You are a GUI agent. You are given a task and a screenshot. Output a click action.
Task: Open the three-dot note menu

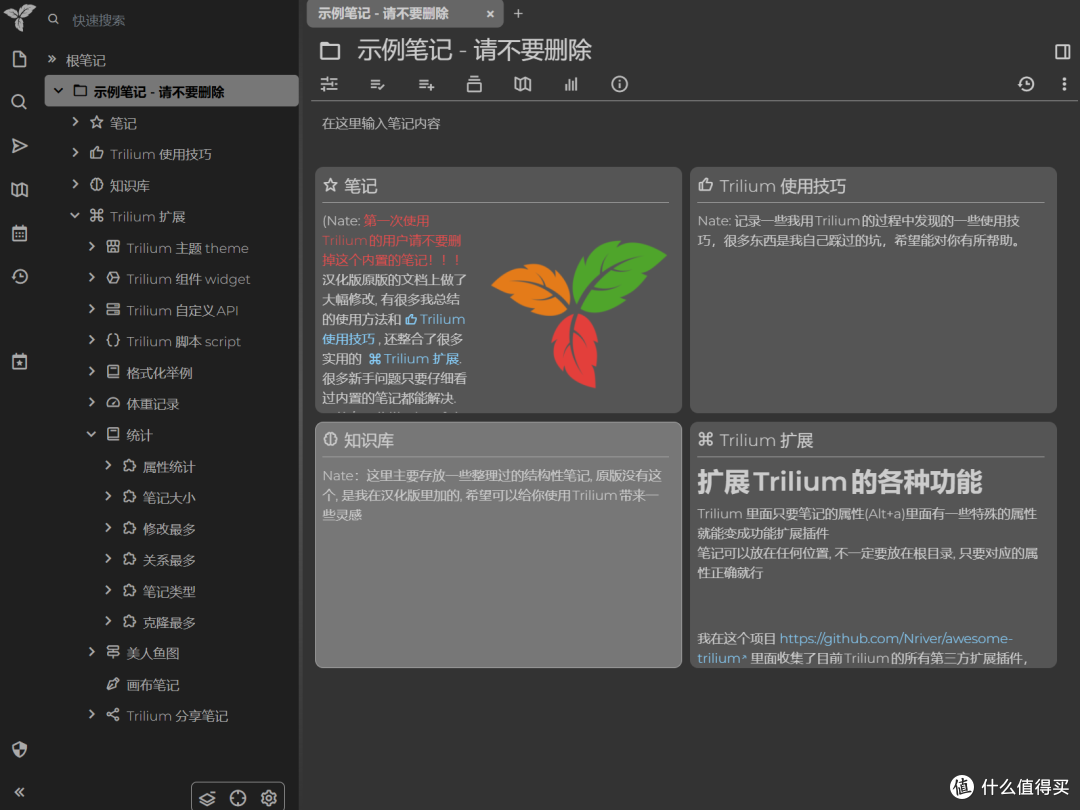[1063, 84]
